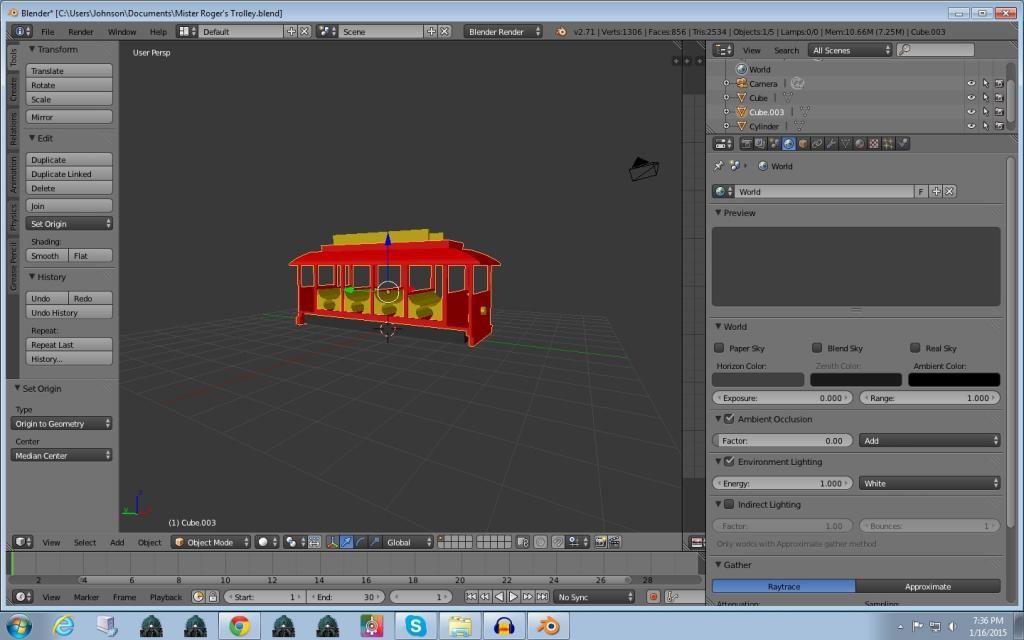Open the Origin to Geometry type dropdown

coord(61,424)
